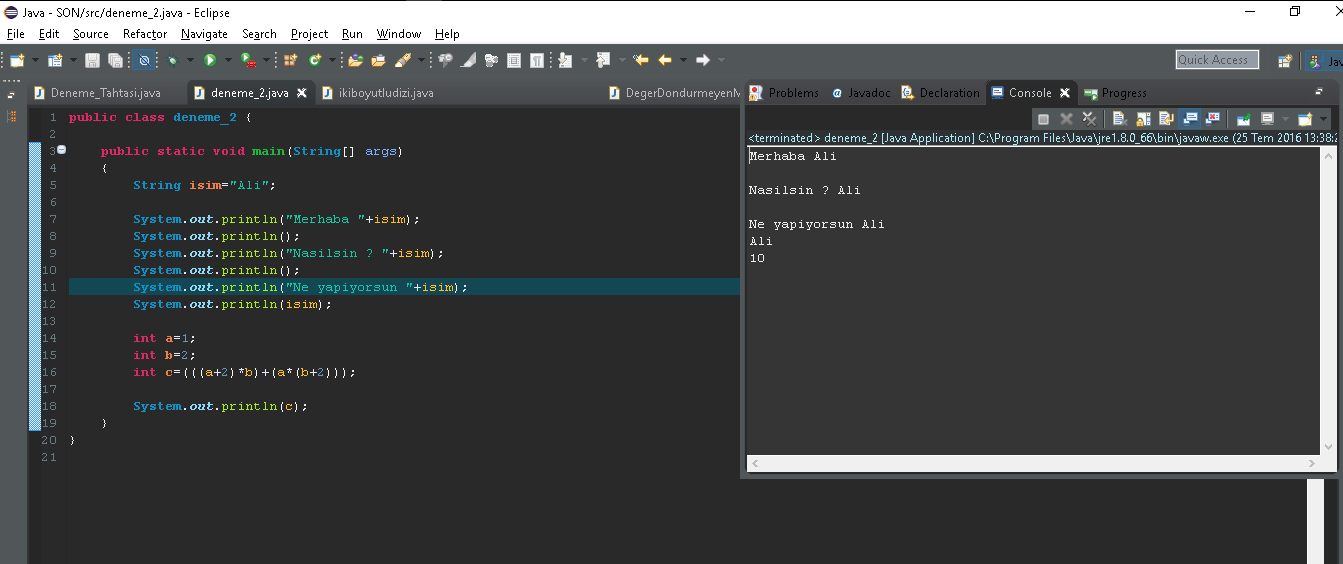Open the Refactor menu
Viewport: 1343px width, 564px height.
[x=144, y=34]
